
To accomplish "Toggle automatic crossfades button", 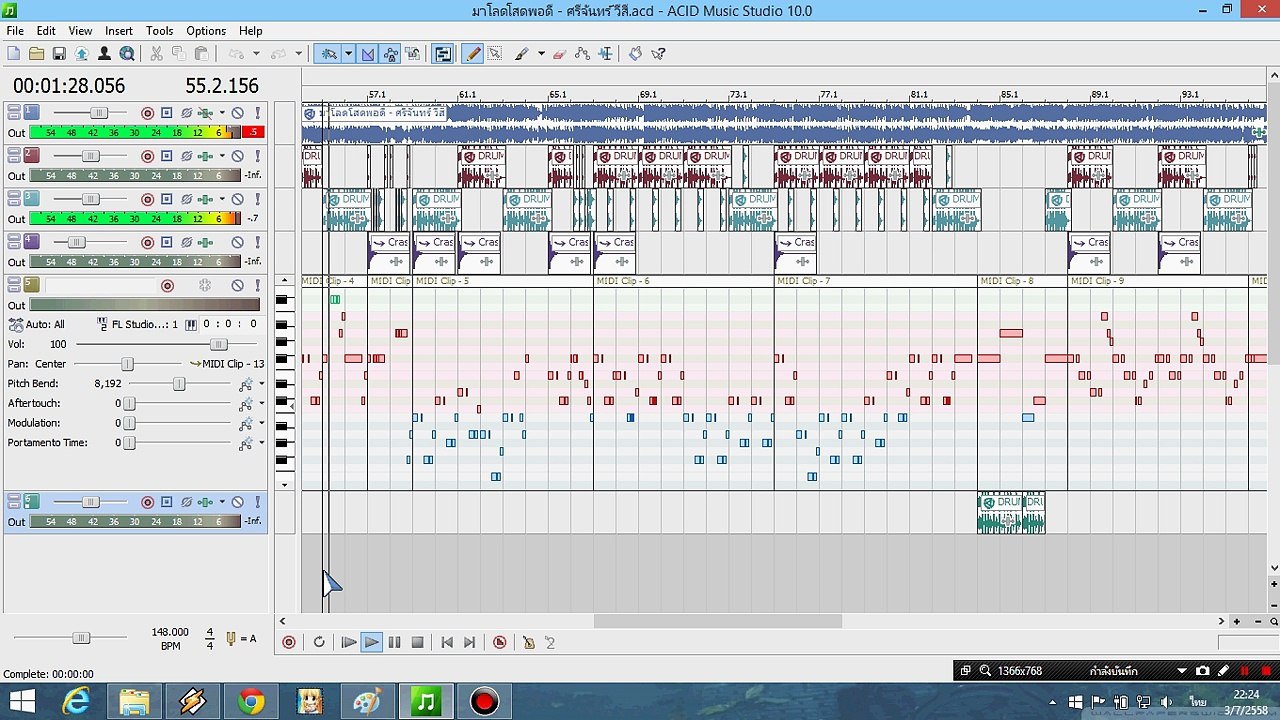I will click(x=367, y=54).
